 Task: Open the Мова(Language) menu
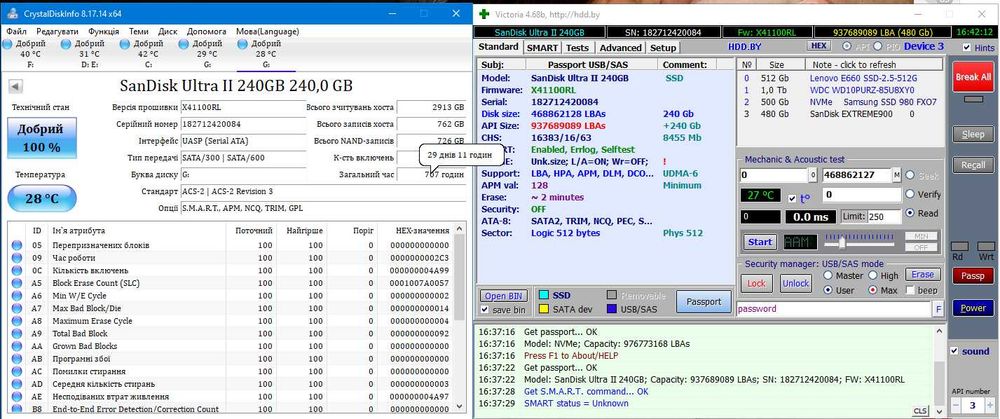pyautogui.click(x=267, y=31)
